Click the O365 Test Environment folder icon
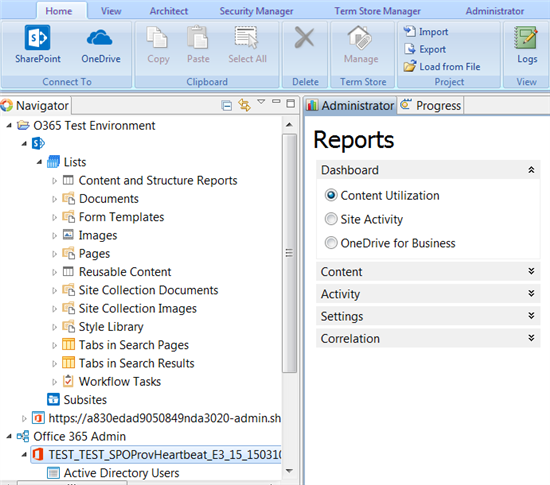This screenshot has width=550, height=485. 23,125
